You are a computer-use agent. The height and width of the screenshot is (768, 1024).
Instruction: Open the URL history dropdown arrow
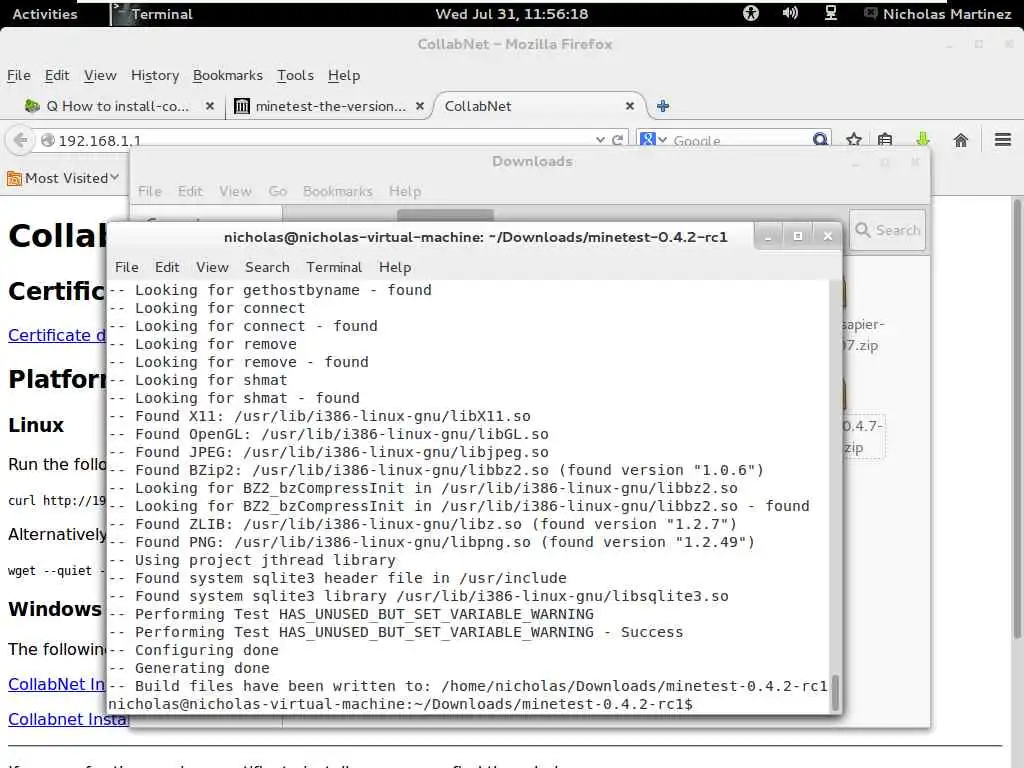pyautogui.click(x=600, y=140)
